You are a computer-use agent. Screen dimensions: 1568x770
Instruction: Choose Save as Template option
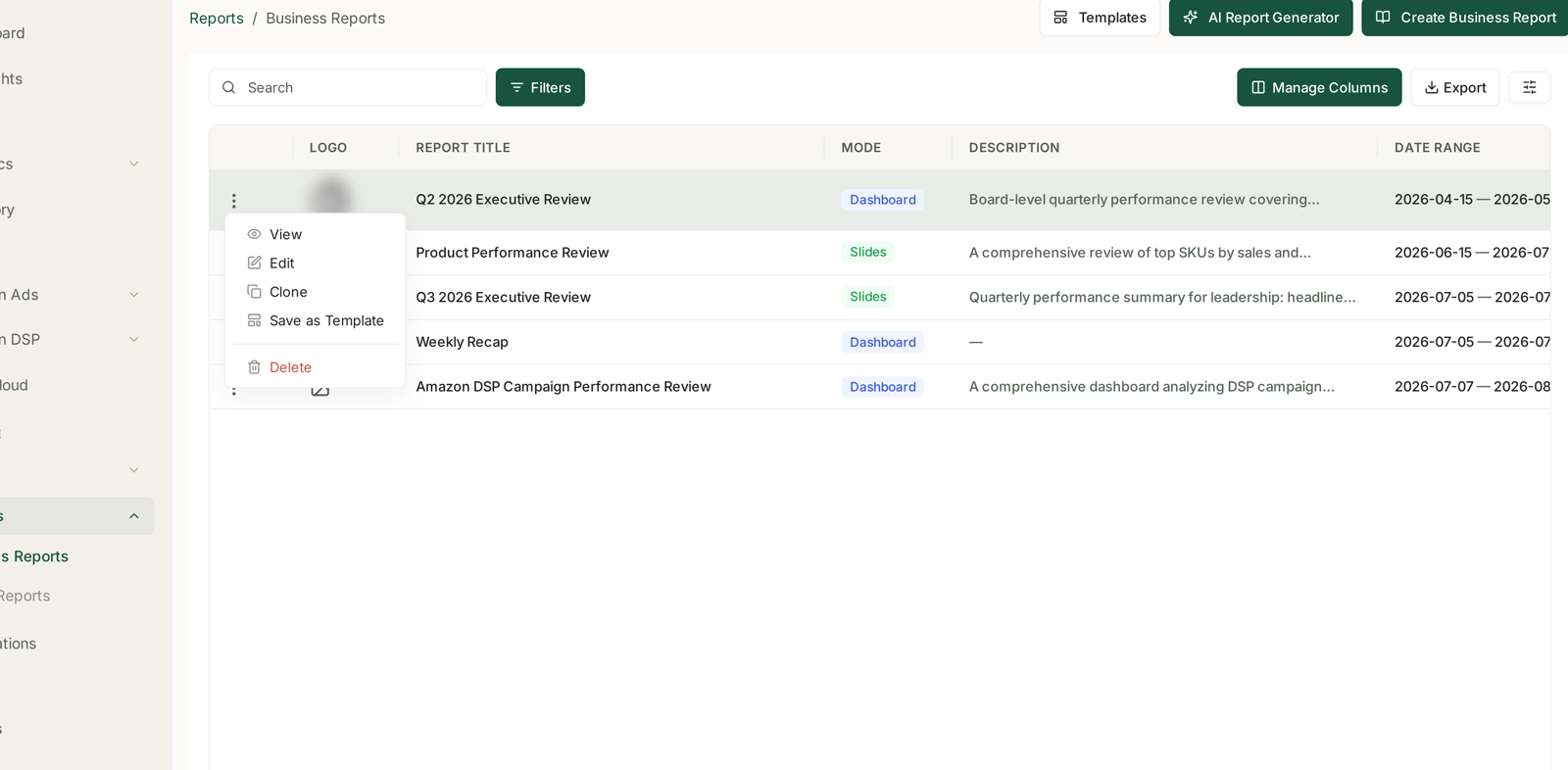315,320
